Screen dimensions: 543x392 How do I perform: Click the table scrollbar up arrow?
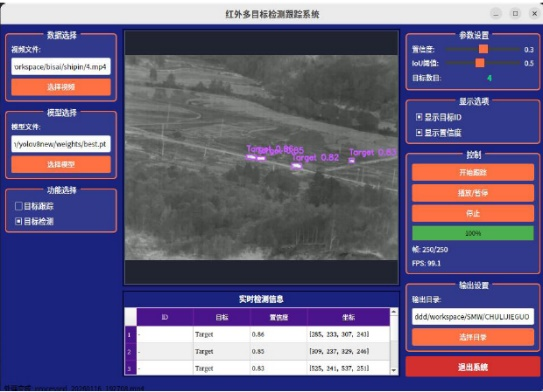[394, 312]
